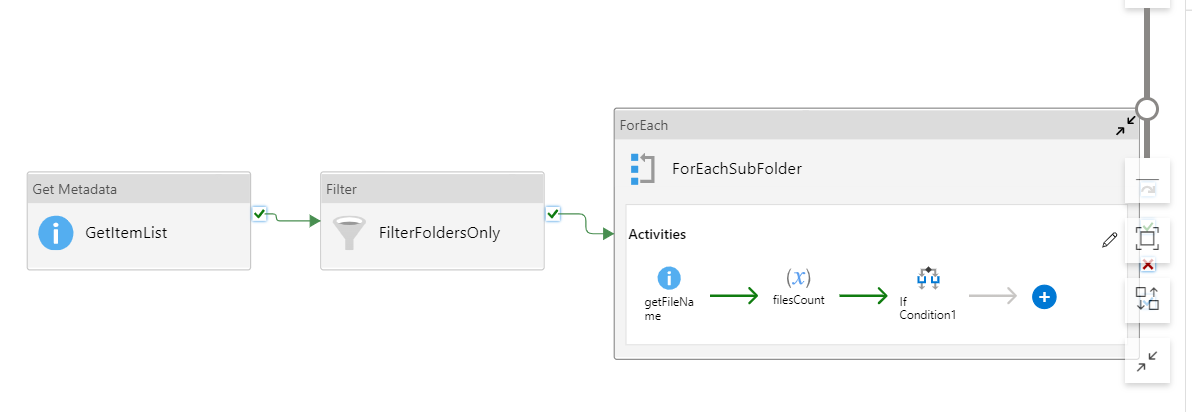
Task: Click the Activities label in ForEach
Action: [657, 234]
